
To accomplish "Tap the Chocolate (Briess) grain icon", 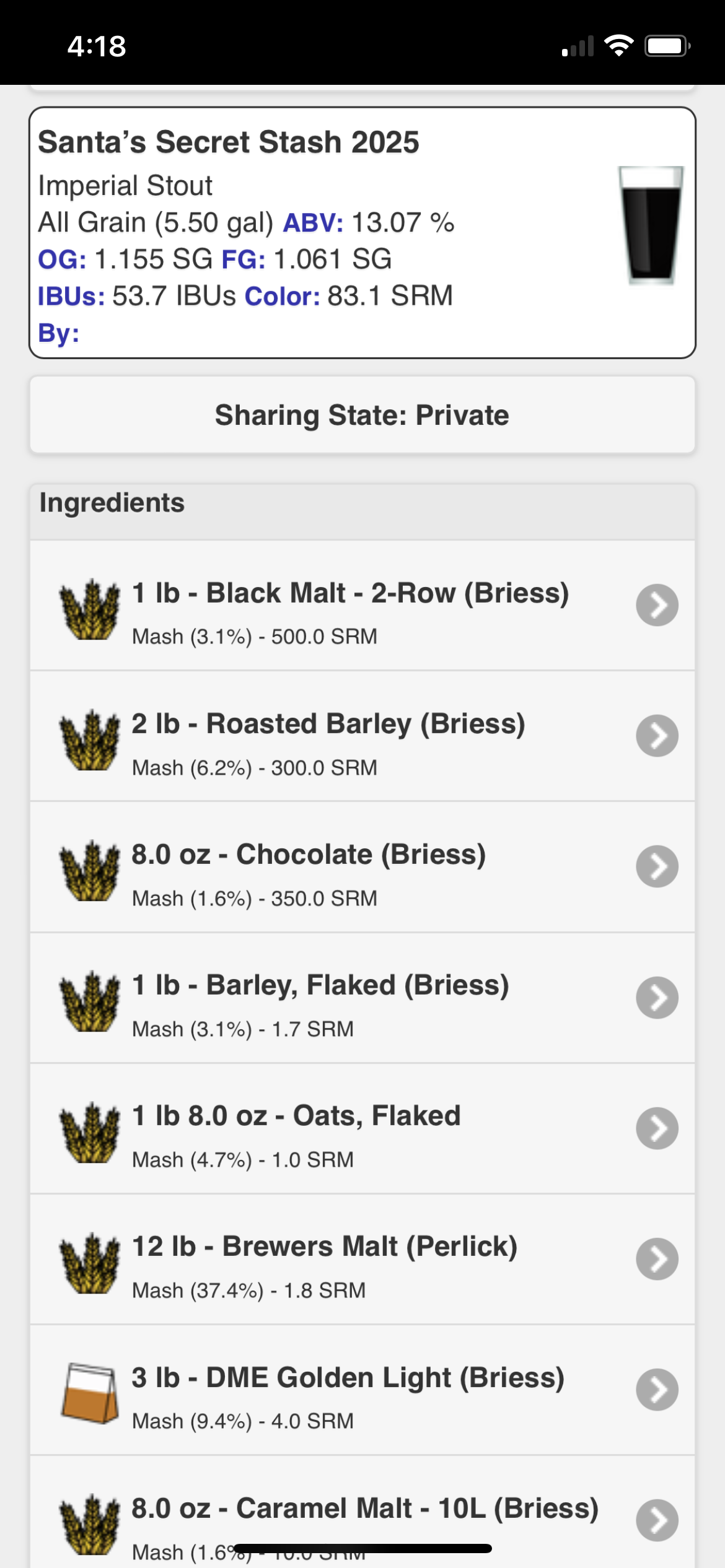I will (90, 871).
